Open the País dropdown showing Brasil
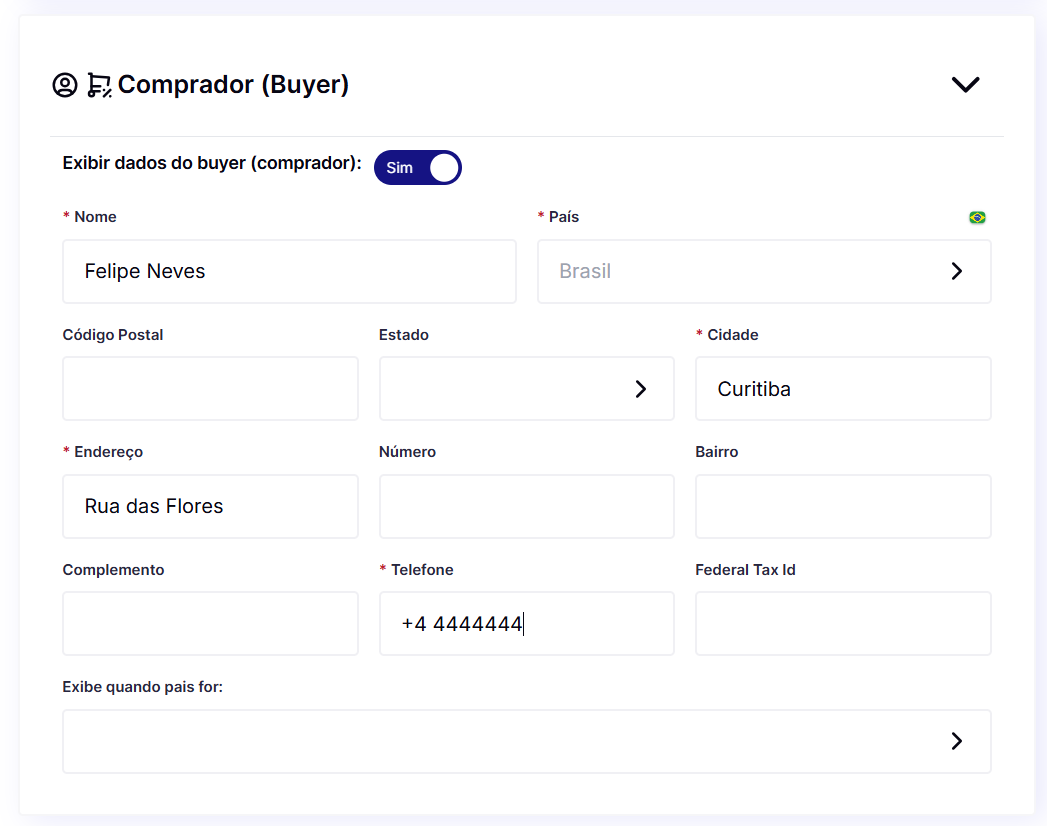Viewport: 1047px width, 826px height. (763, 271)
